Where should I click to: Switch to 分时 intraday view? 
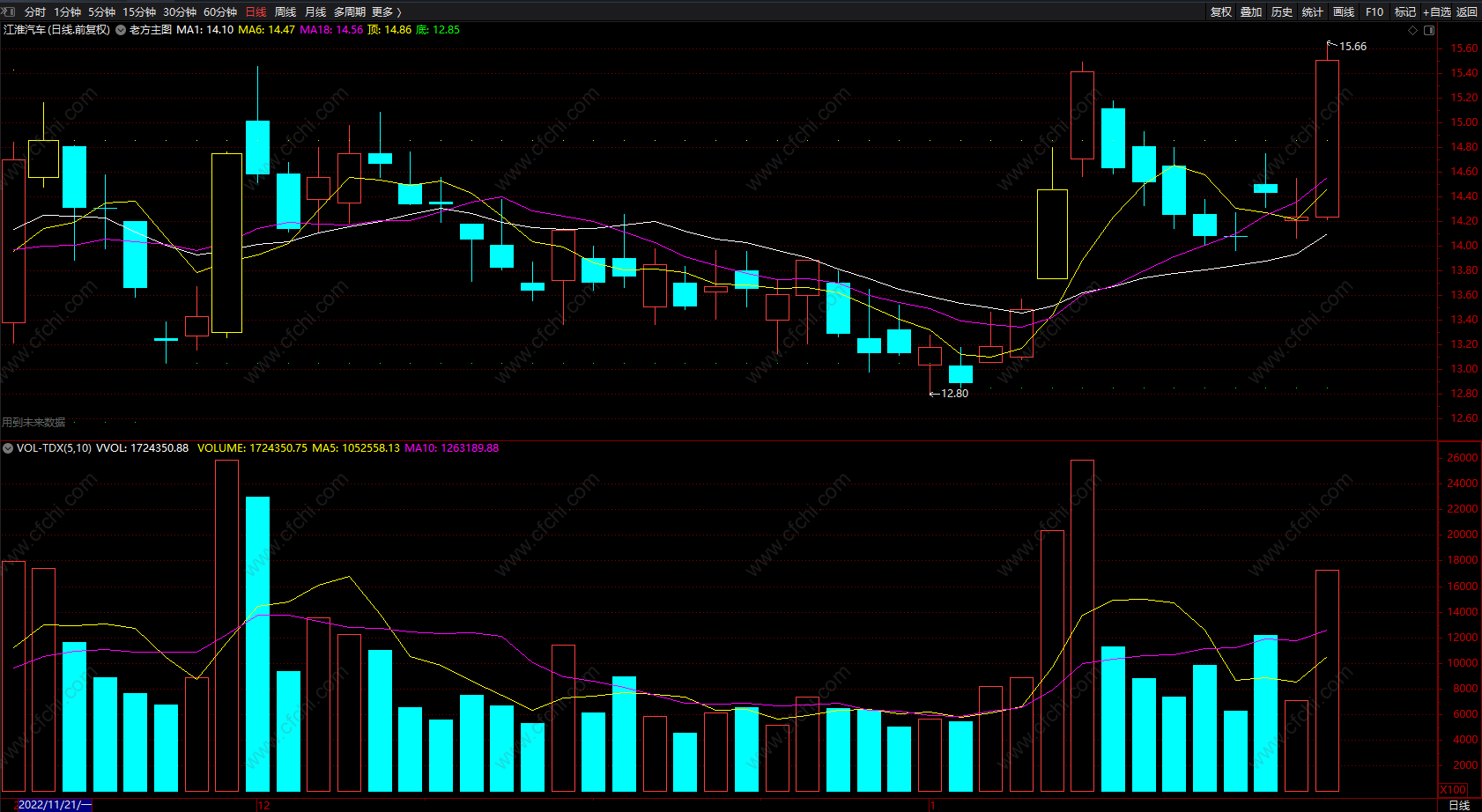pos(35,11)
